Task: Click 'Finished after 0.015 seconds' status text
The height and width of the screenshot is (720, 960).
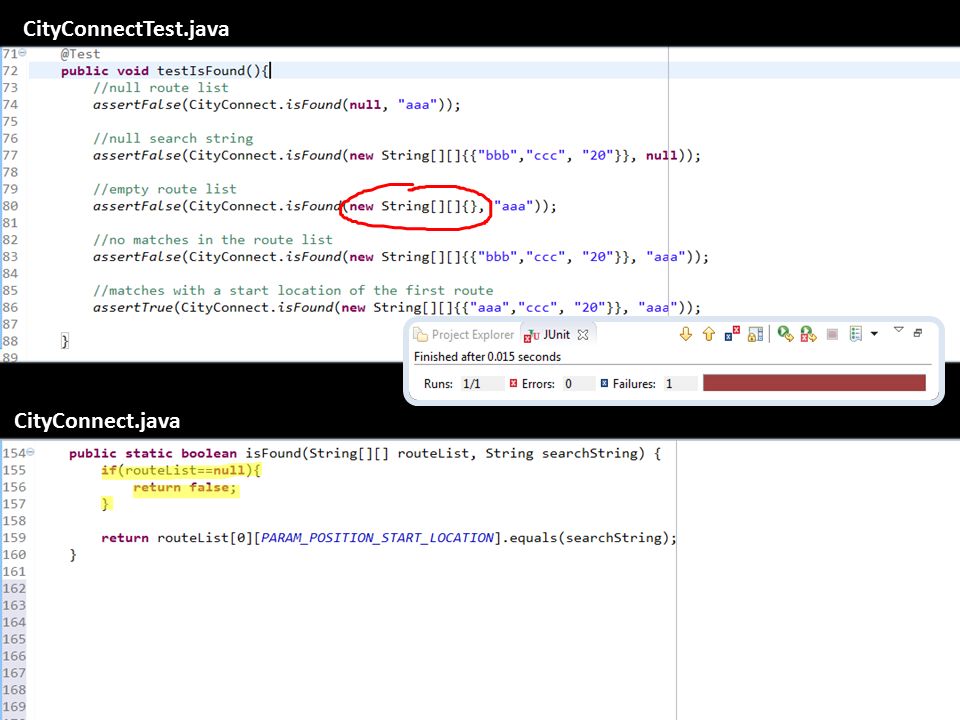Action: (x=487, y=356)
